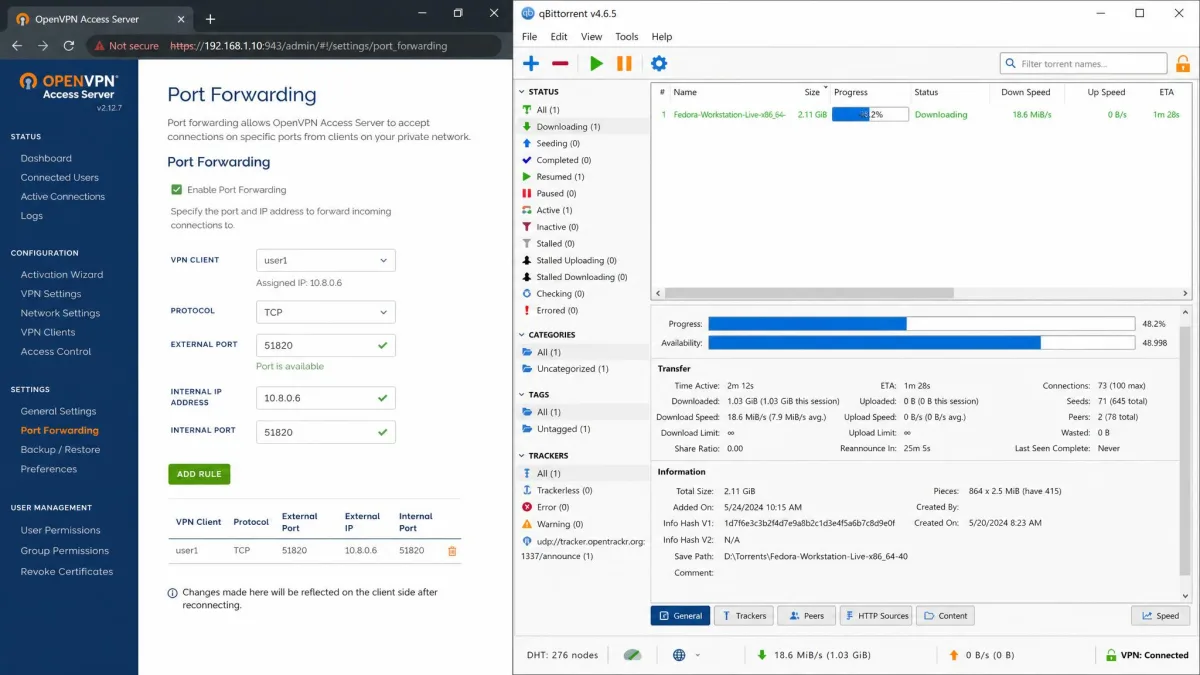1200x675 pixels.
Task: Click the Speed button
Action: 1160,616
